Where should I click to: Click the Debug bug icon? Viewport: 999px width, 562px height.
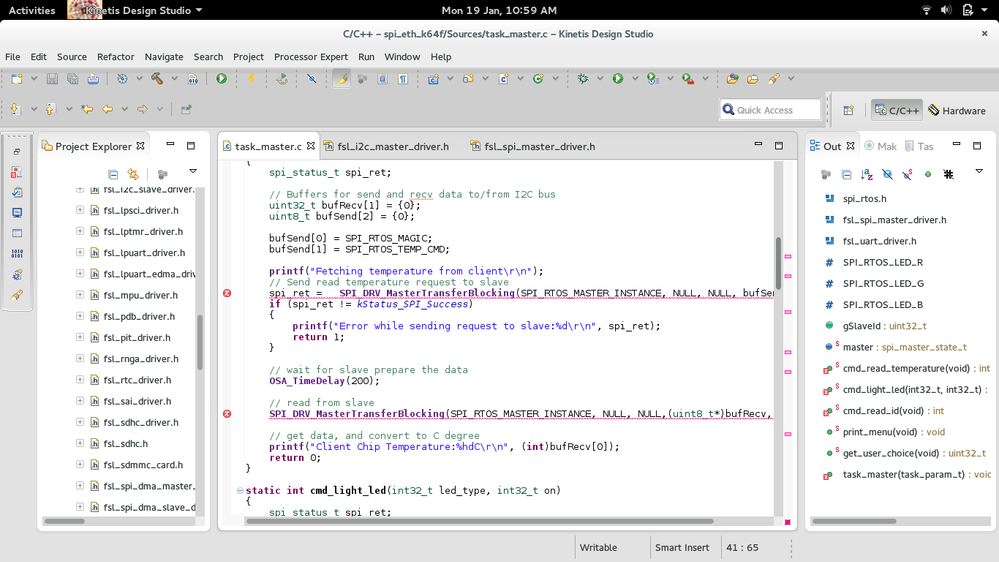[582, 78]
